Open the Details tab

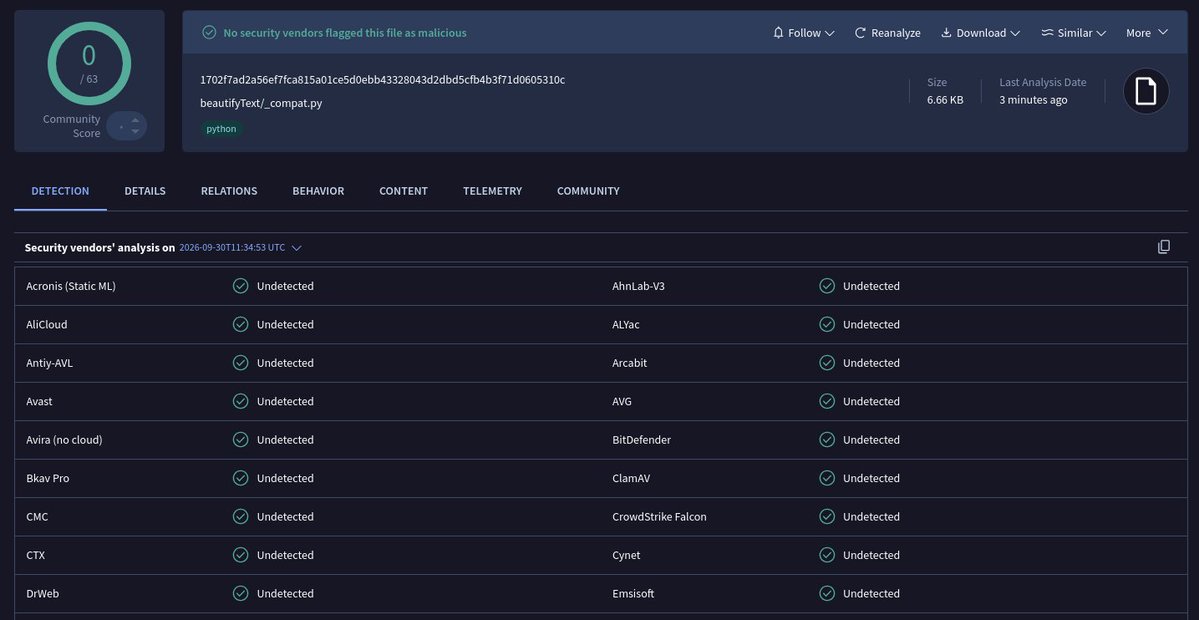click(145, 191)
